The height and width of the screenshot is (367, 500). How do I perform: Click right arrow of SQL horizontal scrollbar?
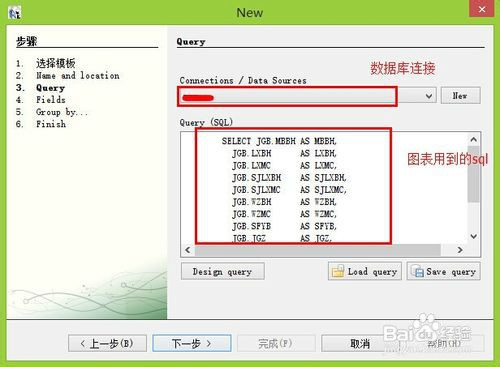tap(460, 250)
